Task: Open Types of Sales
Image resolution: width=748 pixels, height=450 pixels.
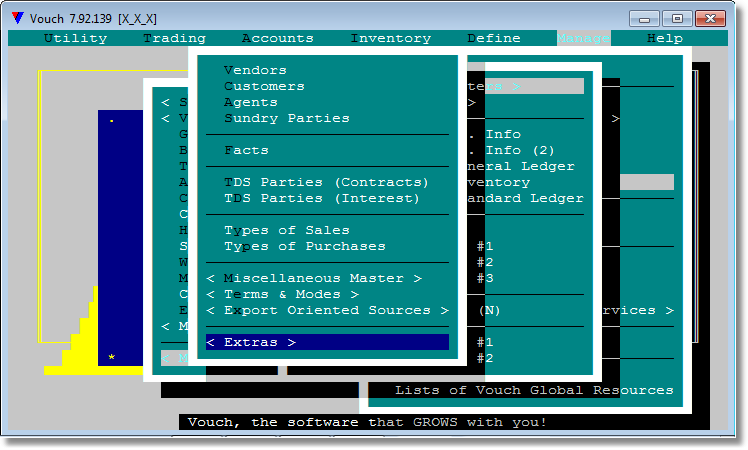Action: pos(287,230)
